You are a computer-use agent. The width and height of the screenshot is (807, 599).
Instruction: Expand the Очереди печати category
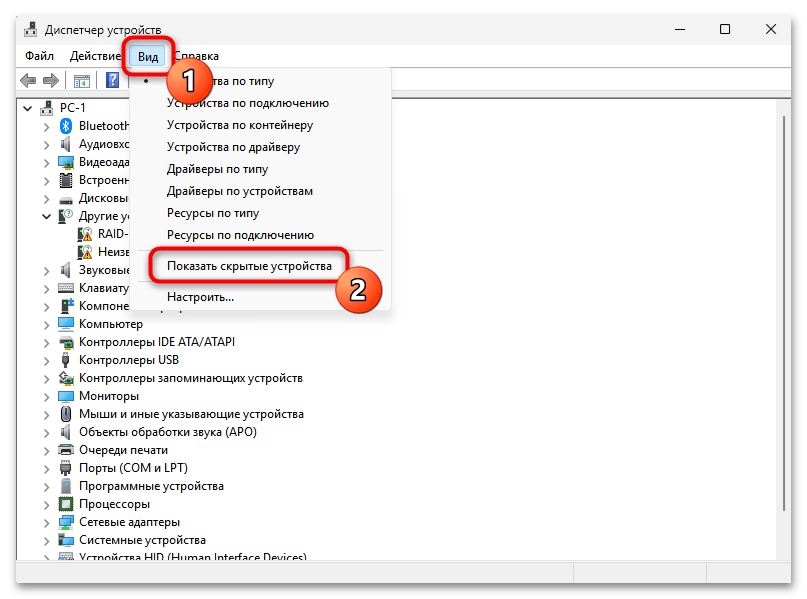[x=46, y=451]
